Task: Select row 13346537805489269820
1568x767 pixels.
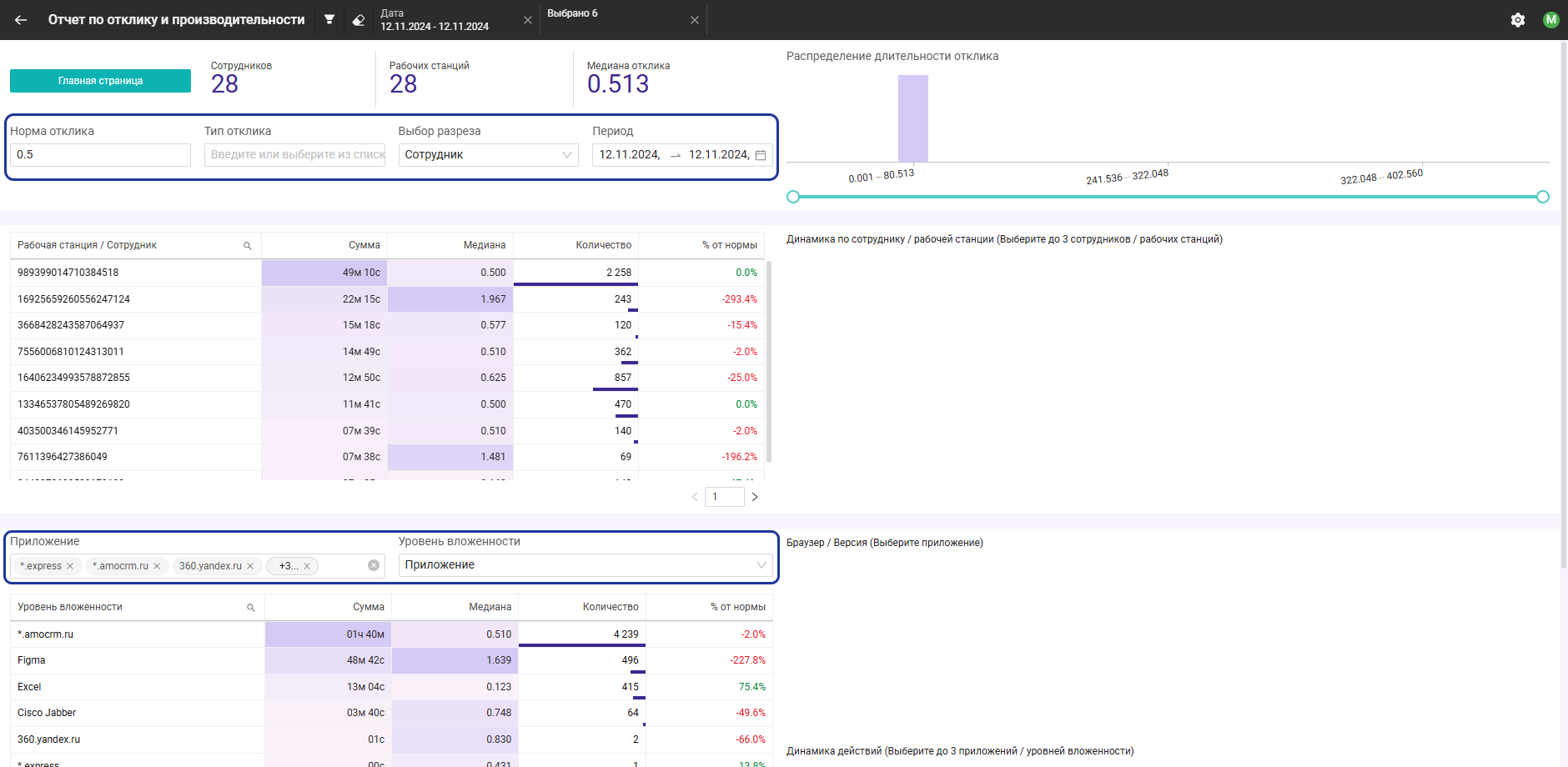Action: (x=387, y=404)
